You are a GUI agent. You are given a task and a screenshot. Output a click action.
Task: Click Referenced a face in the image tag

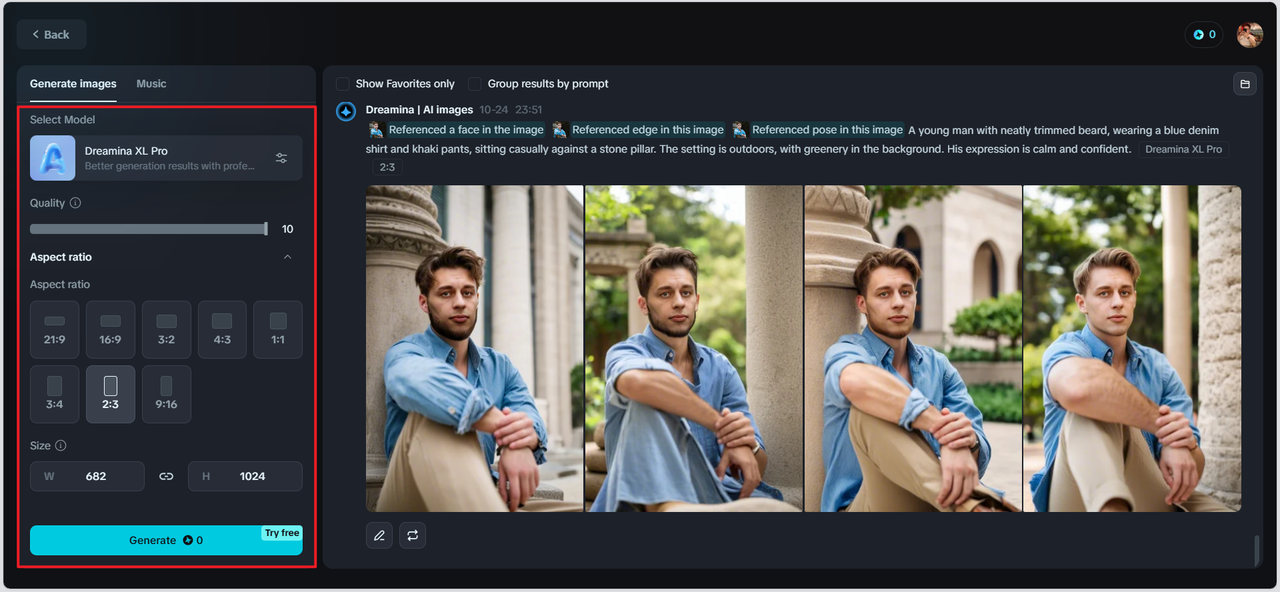click(x=456, y=130)
